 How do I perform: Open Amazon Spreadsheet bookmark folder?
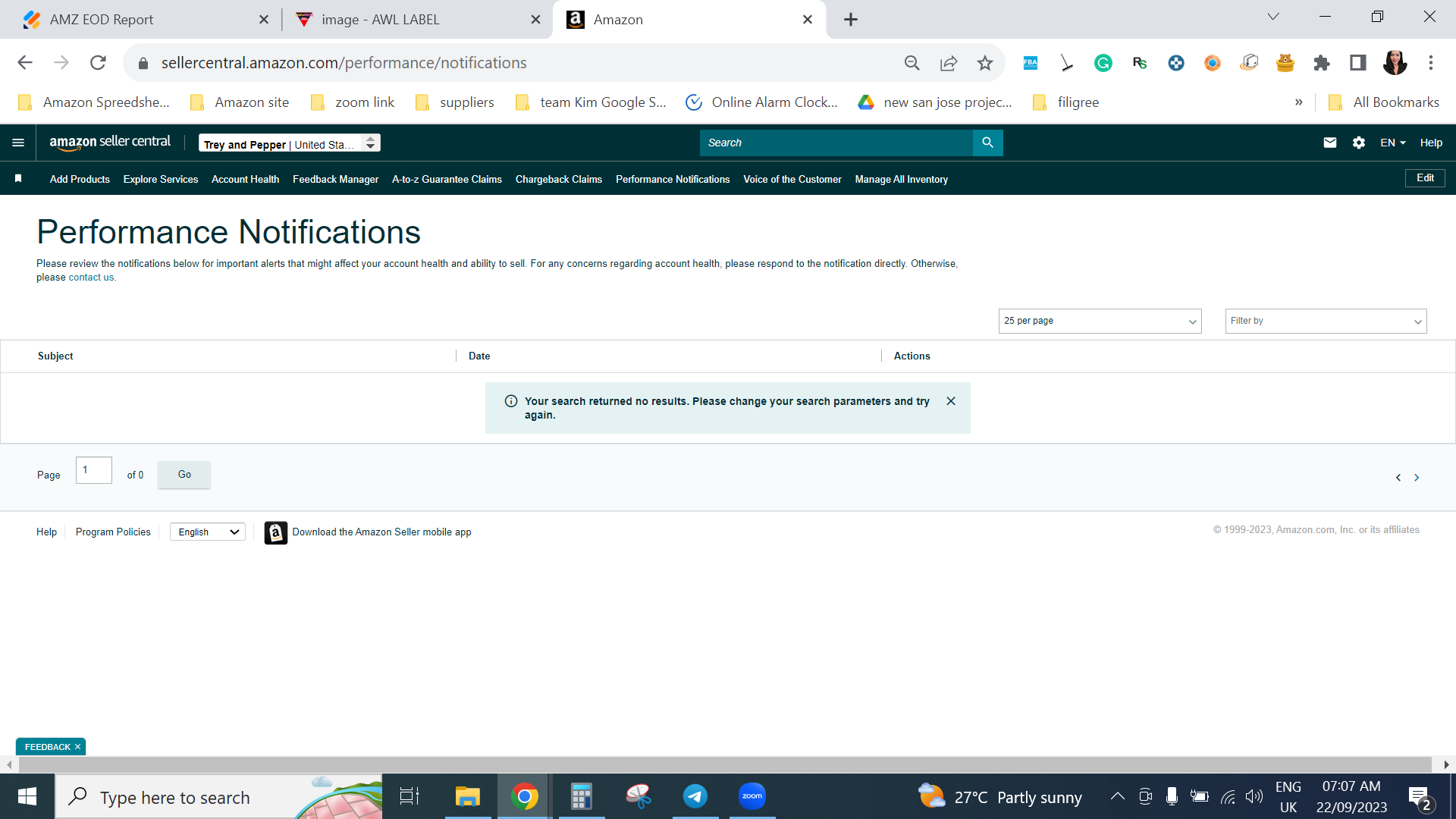coord(93,102)
